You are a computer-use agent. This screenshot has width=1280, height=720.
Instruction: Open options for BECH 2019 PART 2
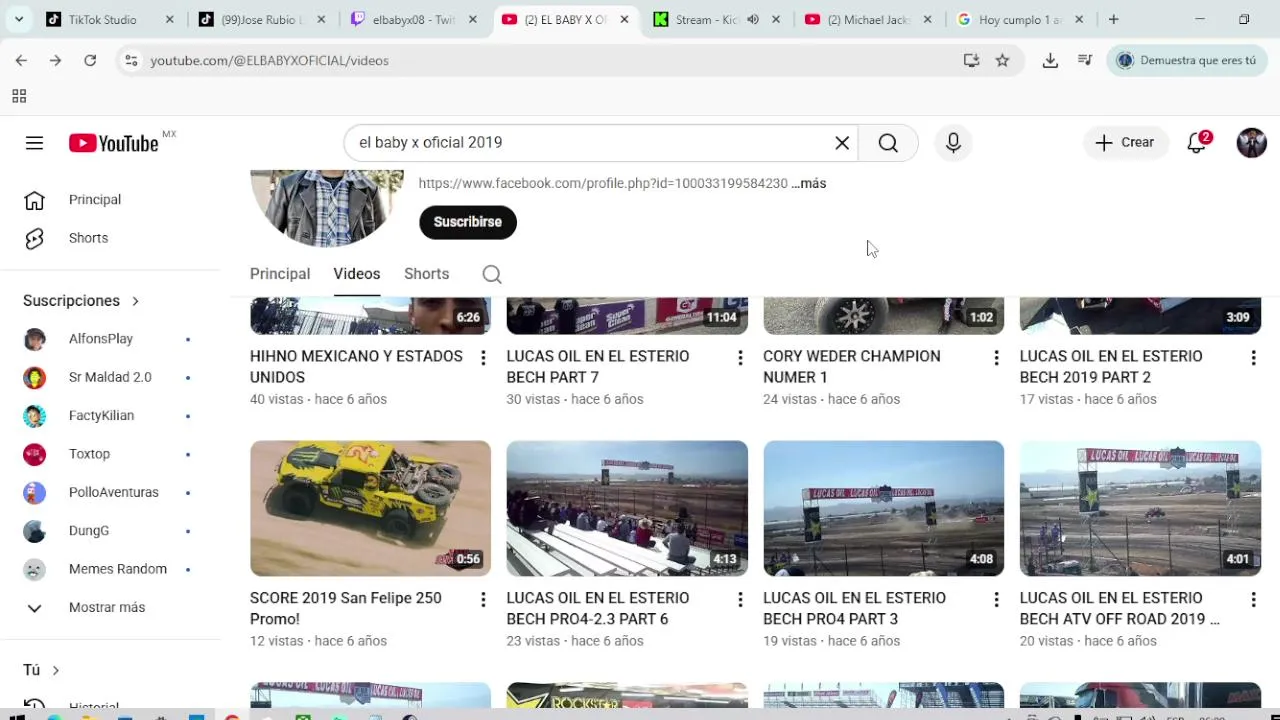pos(1253,358)
